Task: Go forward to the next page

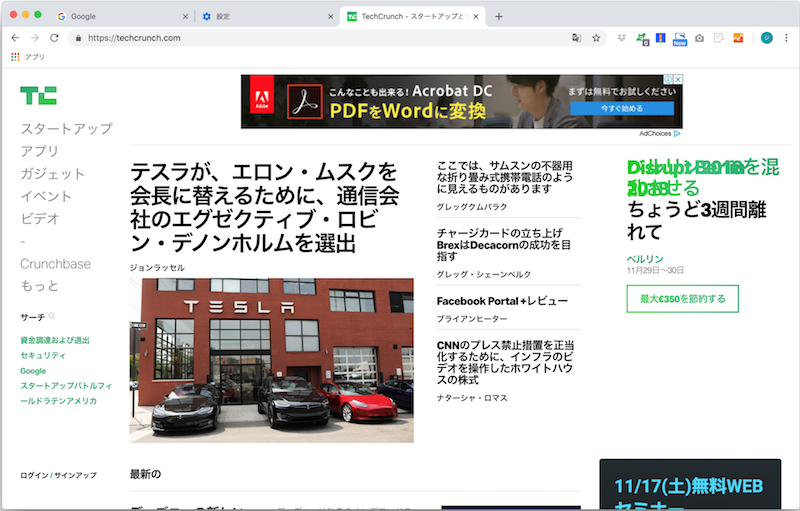Action: pos(35,38)
